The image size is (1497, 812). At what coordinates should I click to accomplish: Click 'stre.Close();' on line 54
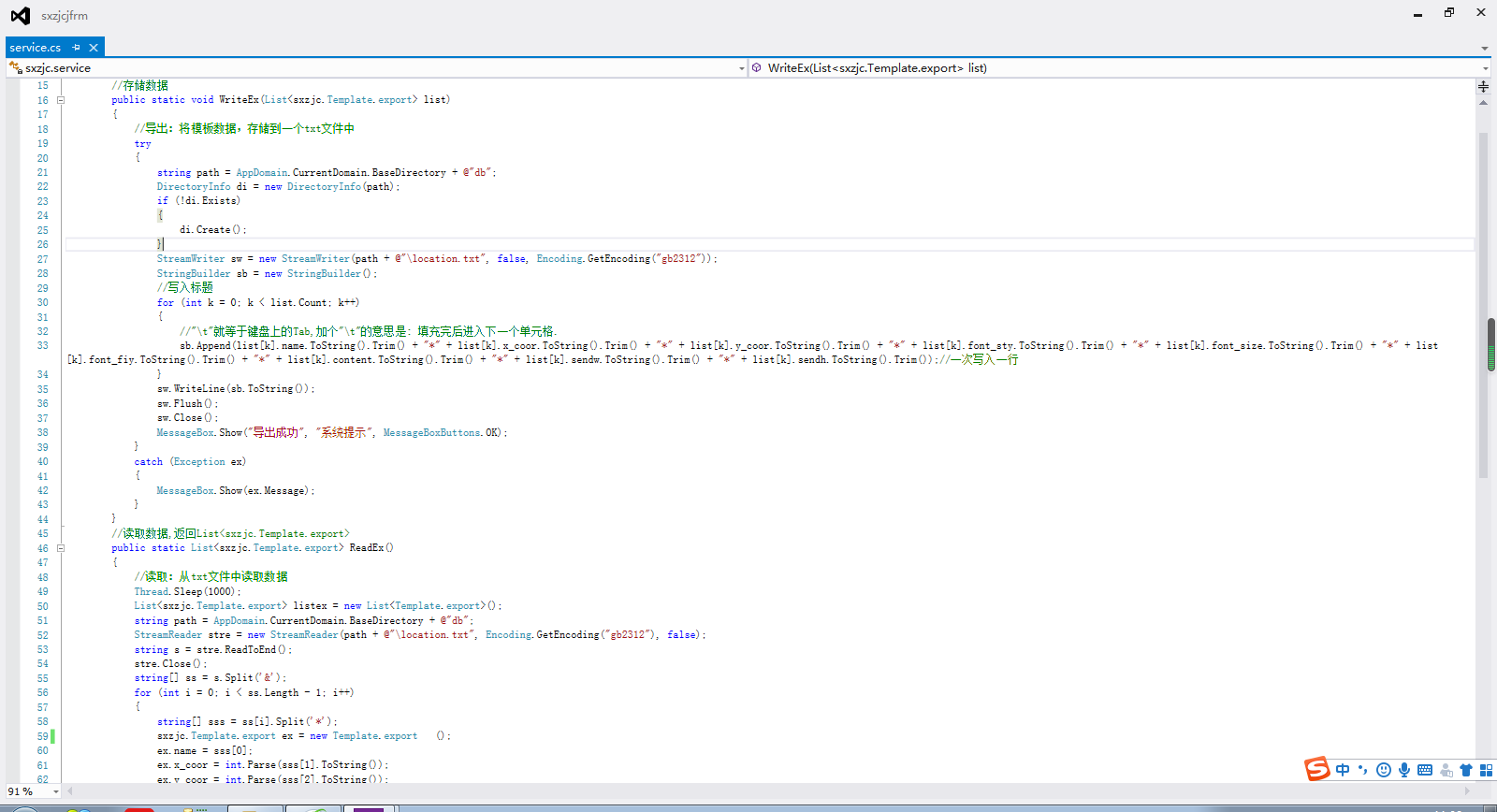pyautogui.click(x=170, y=664)
